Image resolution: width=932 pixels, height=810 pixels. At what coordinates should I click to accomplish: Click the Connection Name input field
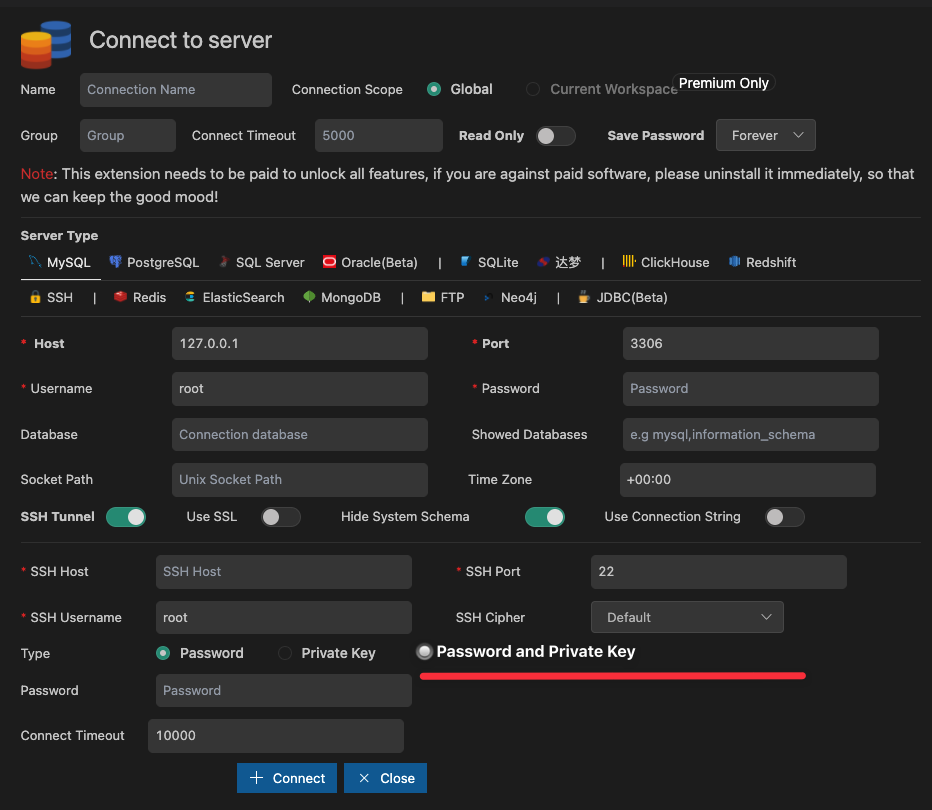click(x=175, y=90)
